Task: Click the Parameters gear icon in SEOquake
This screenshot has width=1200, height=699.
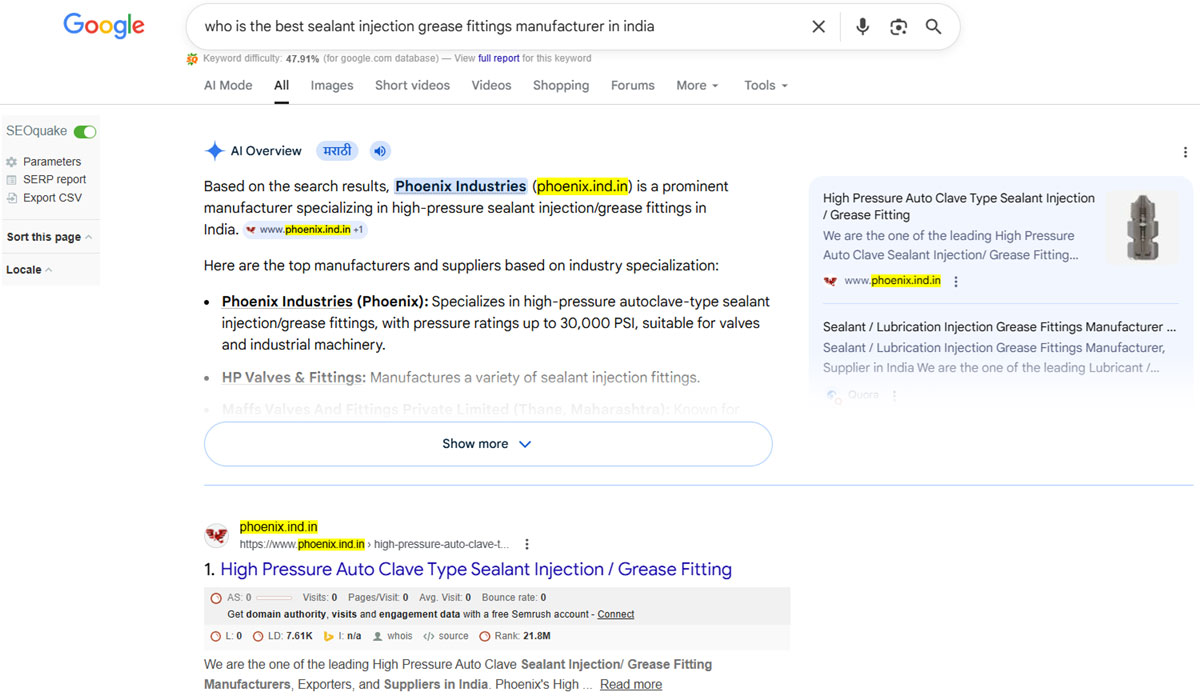Action: pyautogui.click(x=12, y=162)
